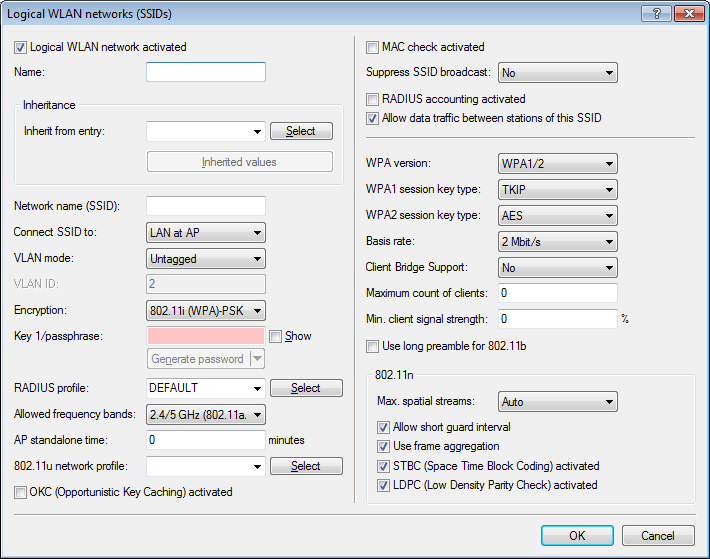
Task: Click the Network name (SSID) field
Action: pos(205,206)
